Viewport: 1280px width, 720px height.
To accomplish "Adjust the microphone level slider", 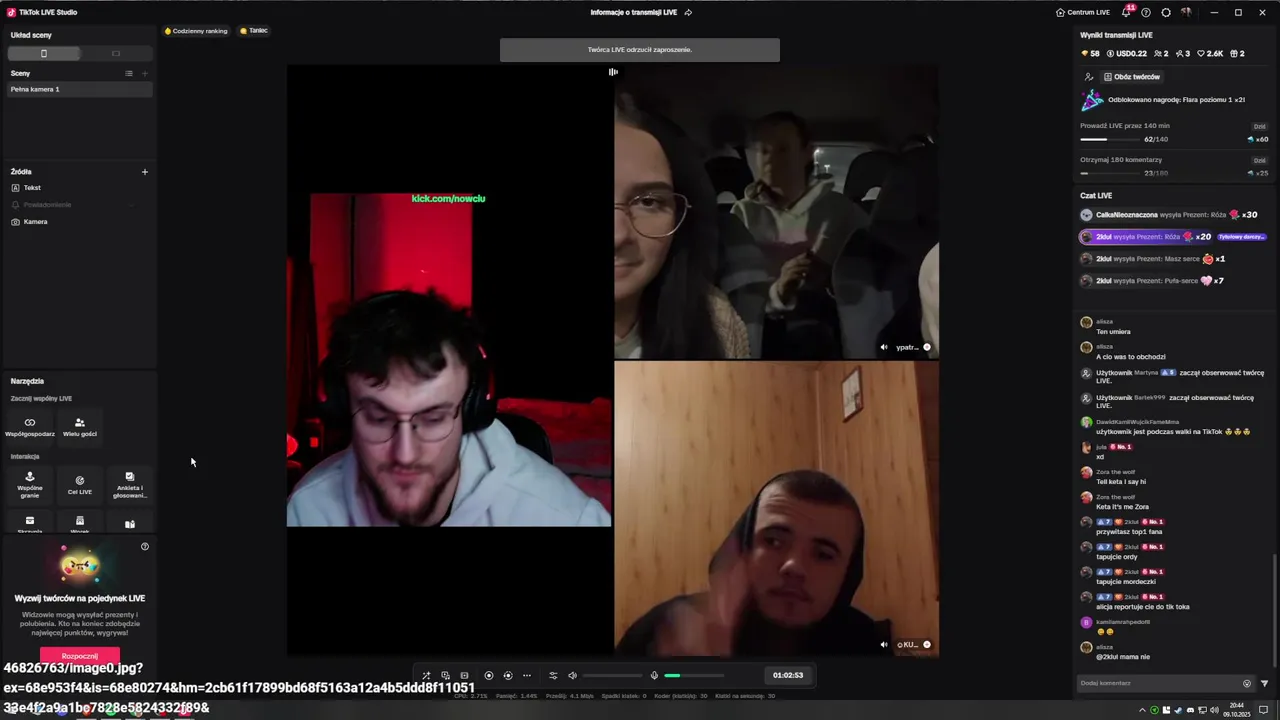I will point(694,675).
